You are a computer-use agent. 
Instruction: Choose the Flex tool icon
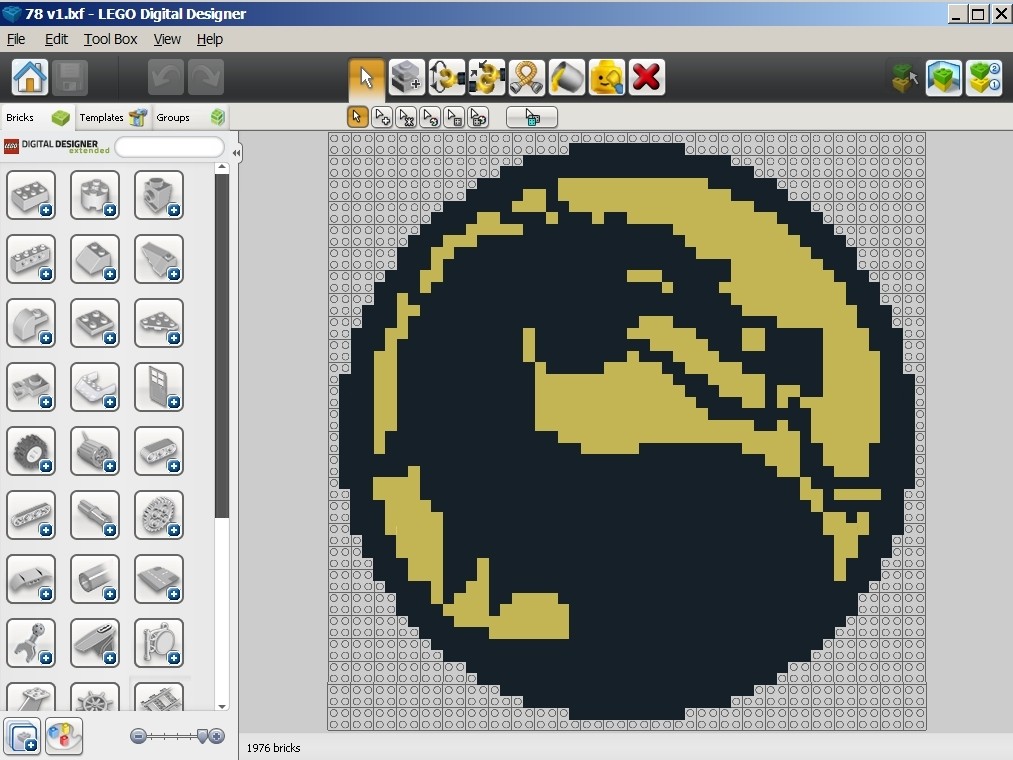[527, 78]
